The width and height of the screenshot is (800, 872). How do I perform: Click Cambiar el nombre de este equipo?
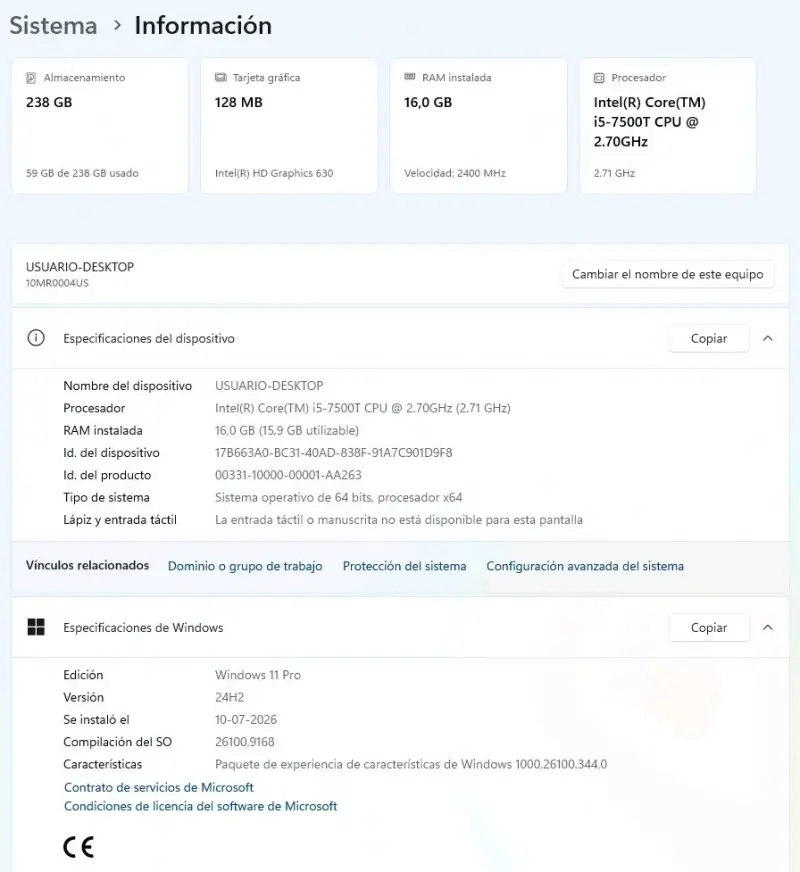pyautogui.click(x=668, y=274)
